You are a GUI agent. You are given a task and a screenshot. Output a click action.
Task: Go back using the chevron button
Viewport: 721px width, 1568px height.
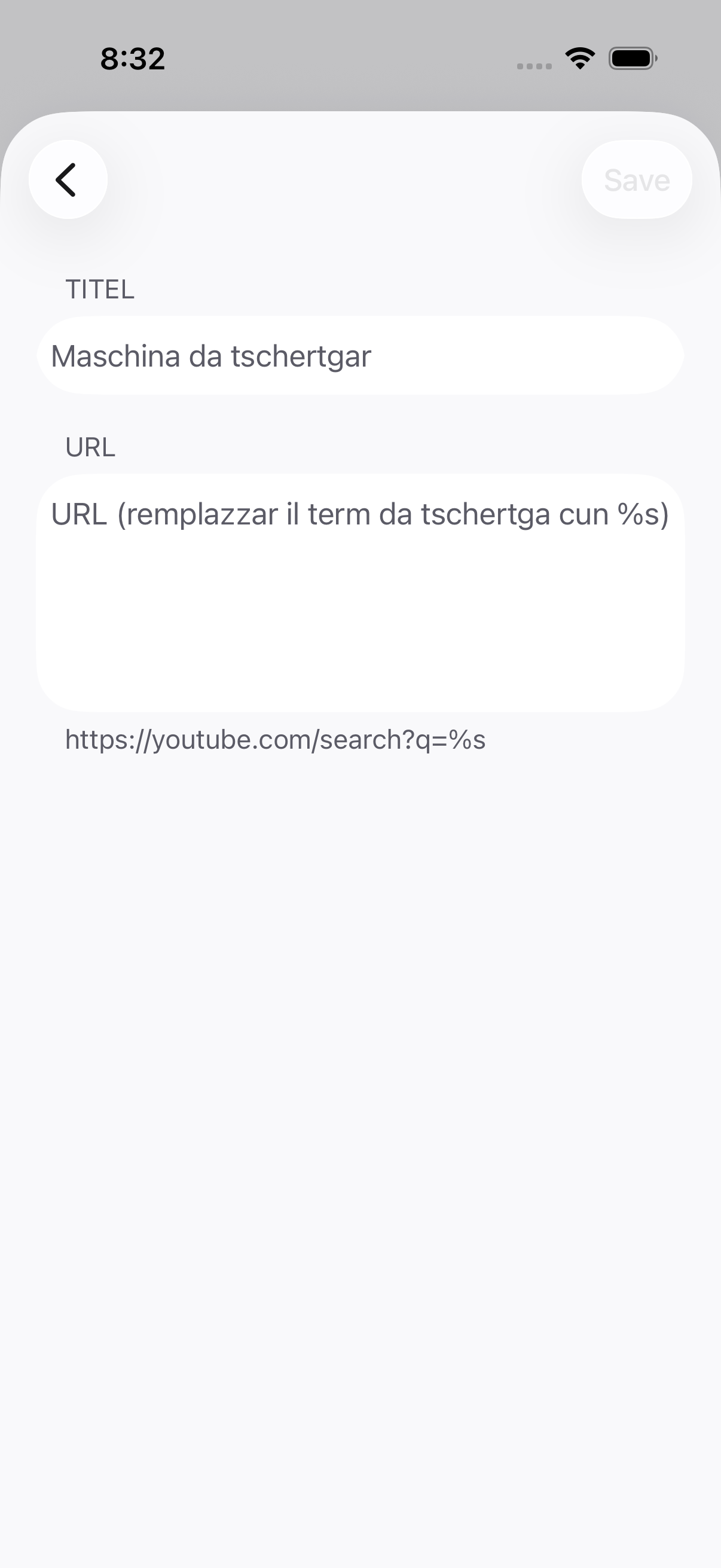[68, 179]
